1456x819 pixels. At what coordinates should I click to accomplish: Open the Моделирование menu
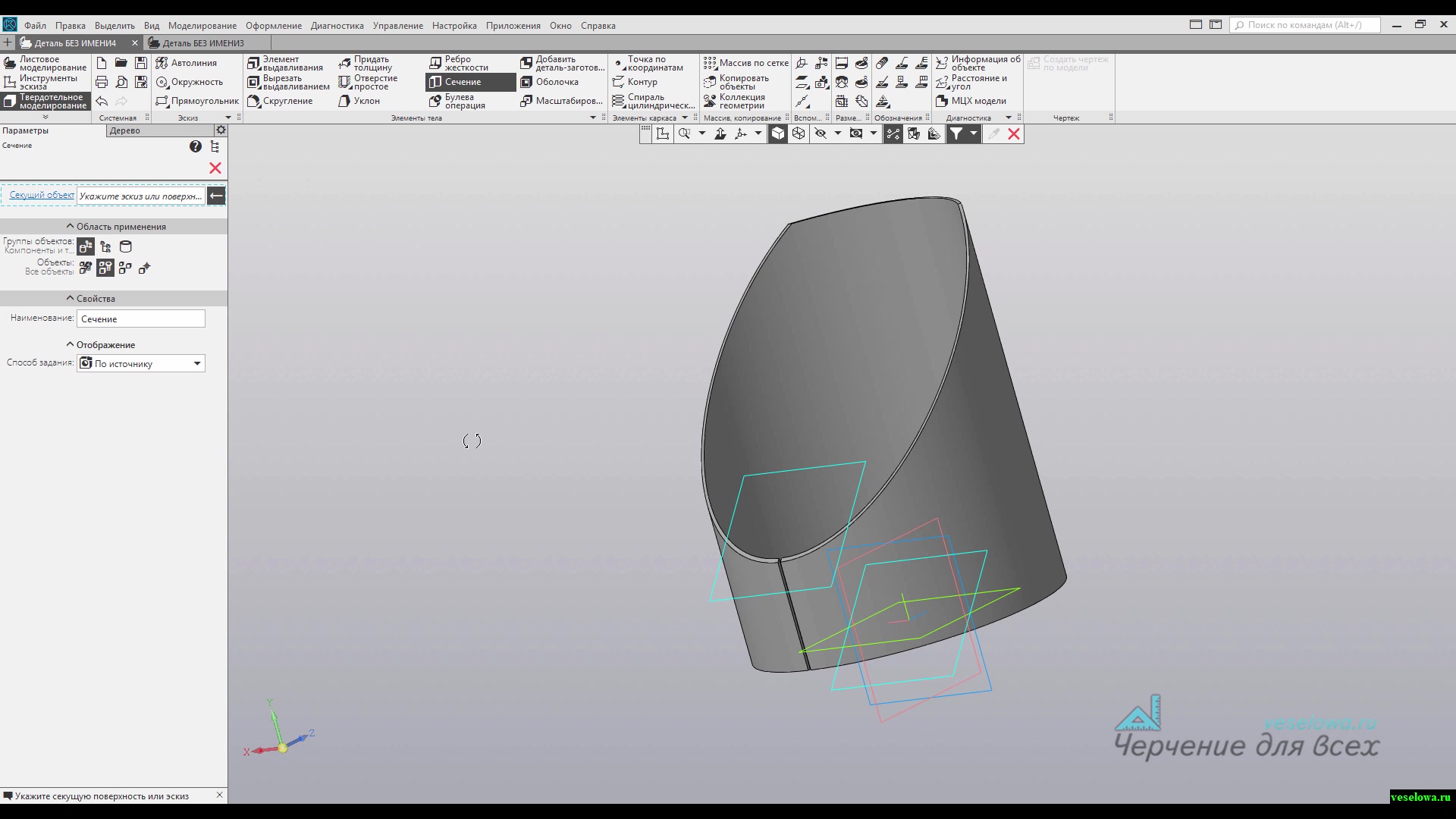tap(202, 26)
